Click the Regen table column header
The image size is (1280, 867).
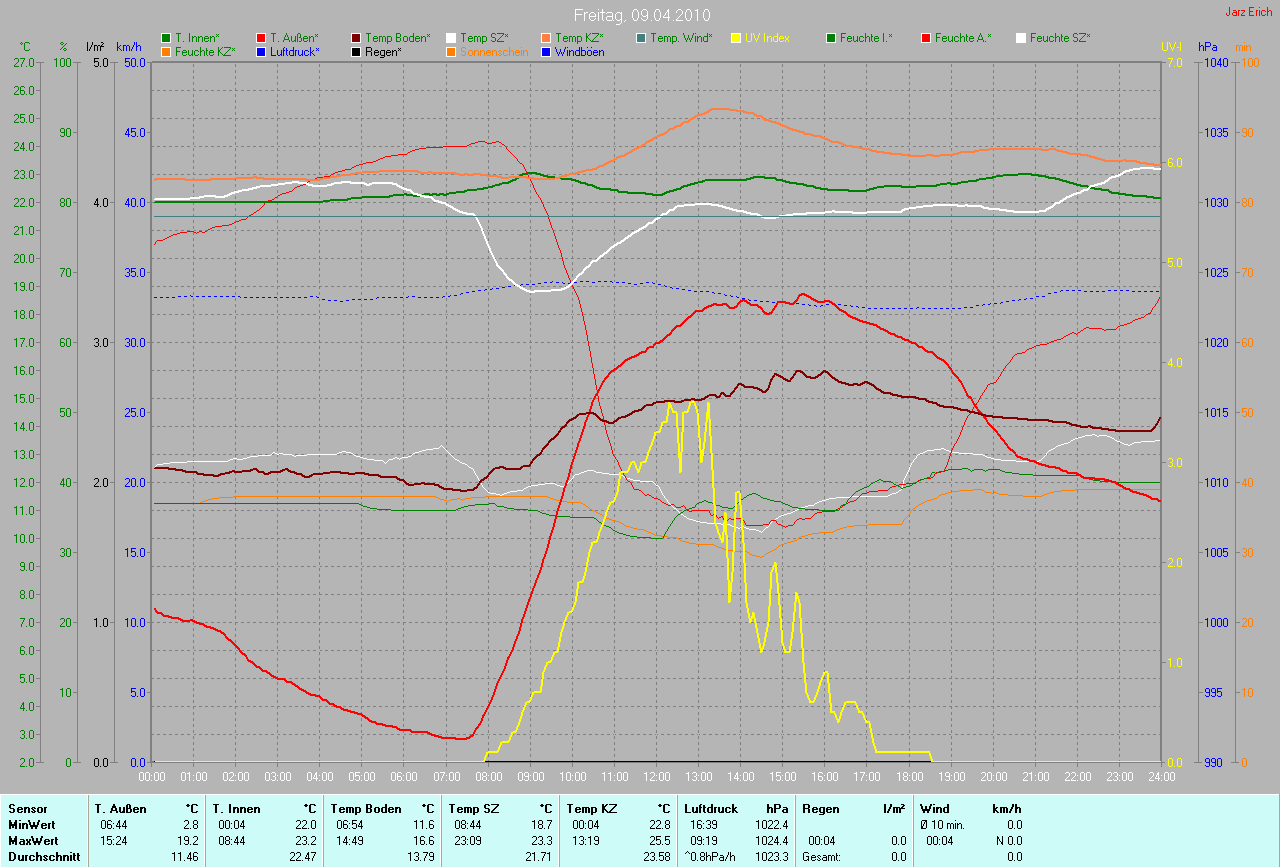point(820,809)
